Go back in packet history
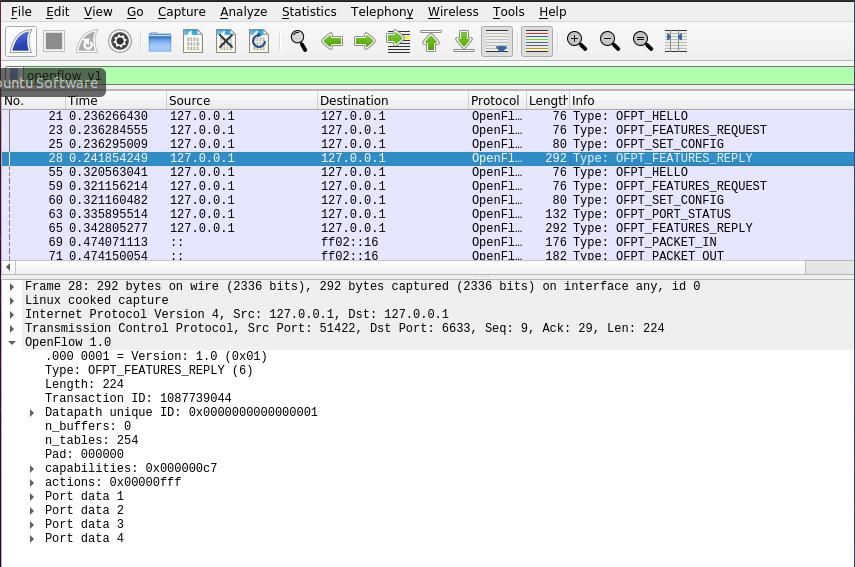Image resolution: width=855 pixels, height=567 pixels. [x=332, y=41]
